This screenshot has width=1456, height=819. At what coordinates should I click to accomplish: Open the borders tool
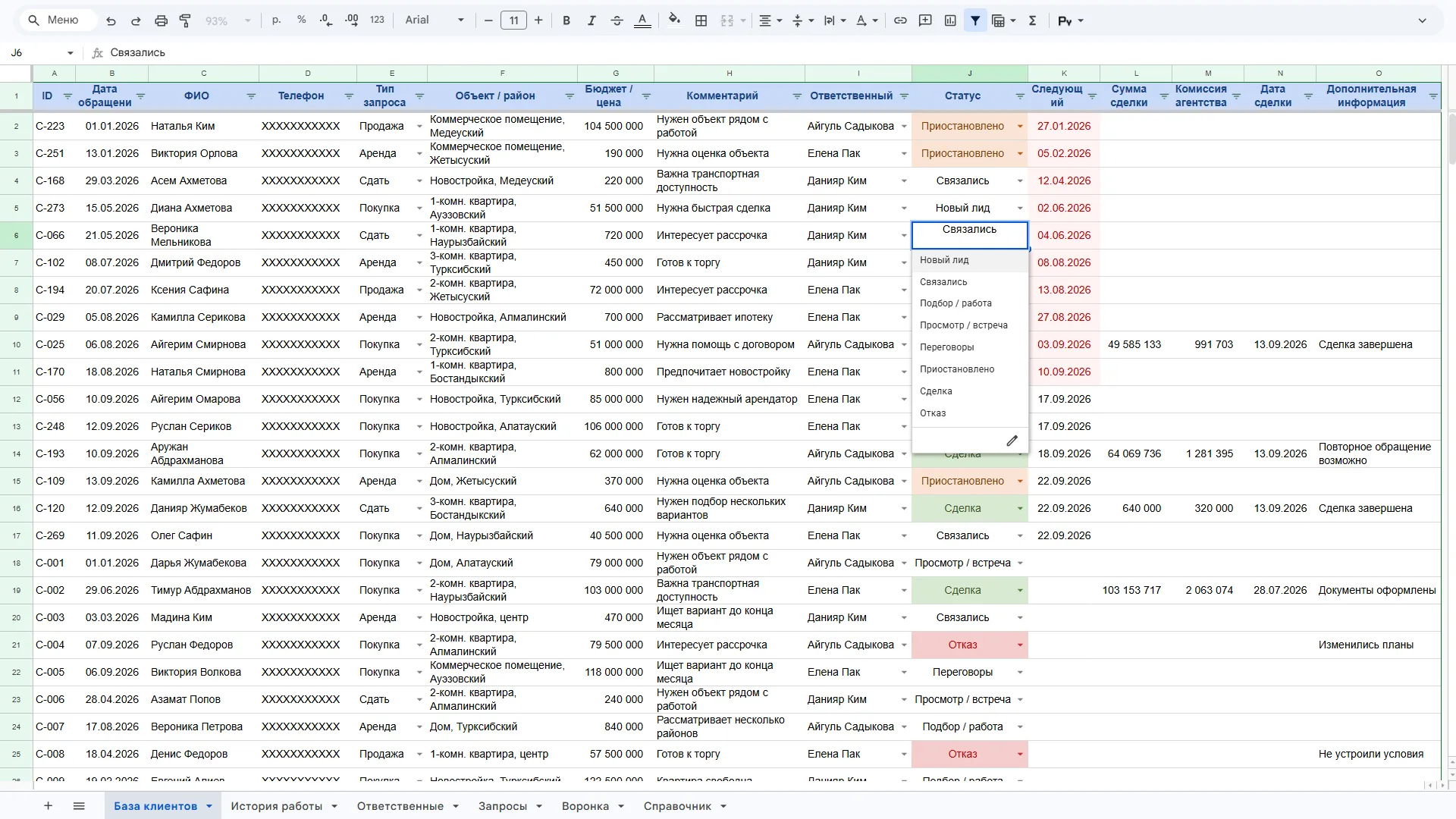pos(701,20)
